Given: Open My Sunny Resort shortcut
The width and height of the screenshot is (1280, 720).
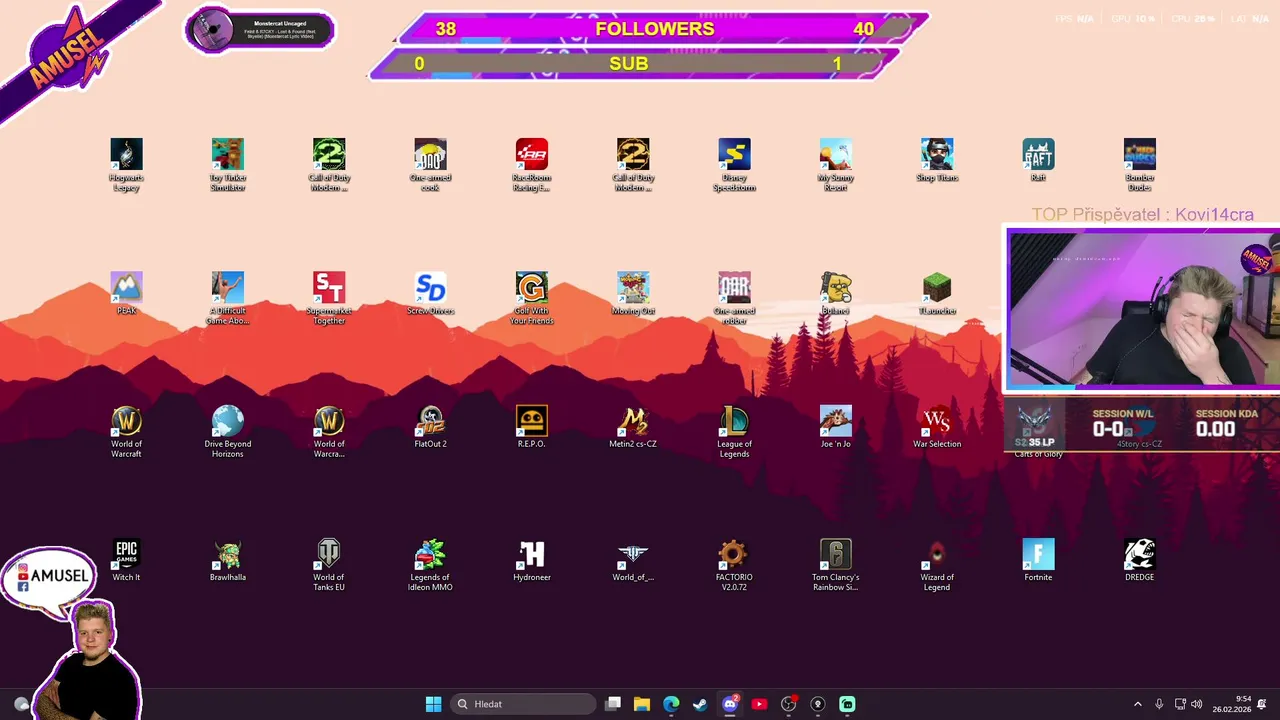Looking at the screenshot, I should pyautogui.click(x=836, y=165).
